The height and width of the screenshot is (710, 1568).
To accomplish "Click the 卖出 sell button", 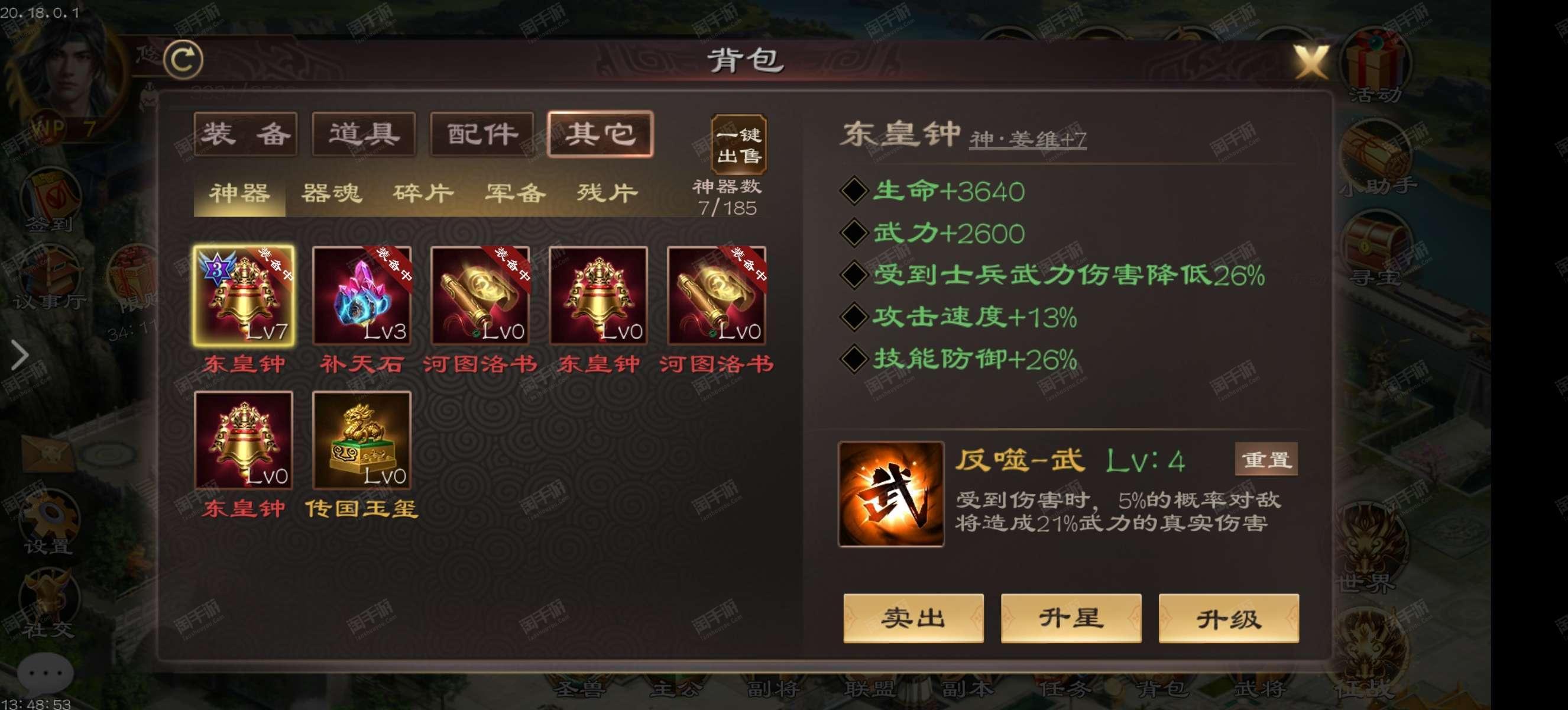I will 913,618.
